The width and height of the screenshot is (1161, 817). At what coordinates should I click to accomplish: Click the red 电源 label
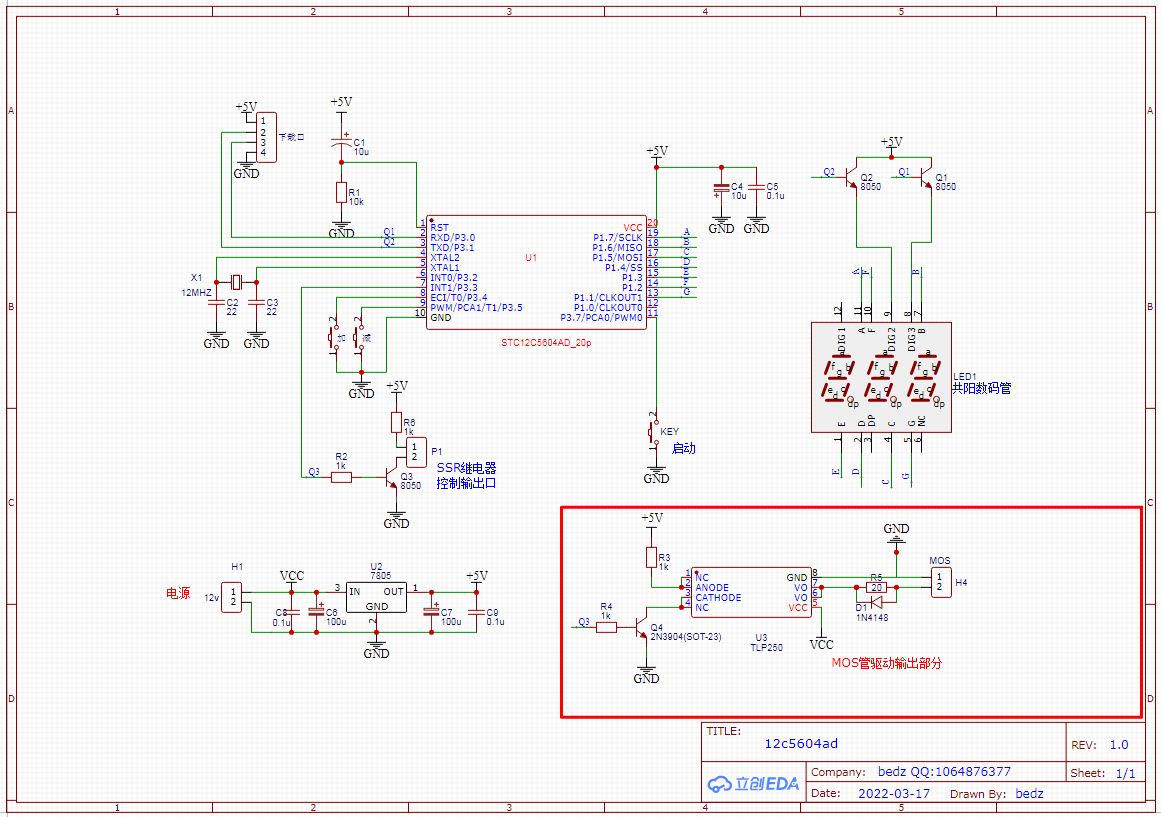coord(178,593)
